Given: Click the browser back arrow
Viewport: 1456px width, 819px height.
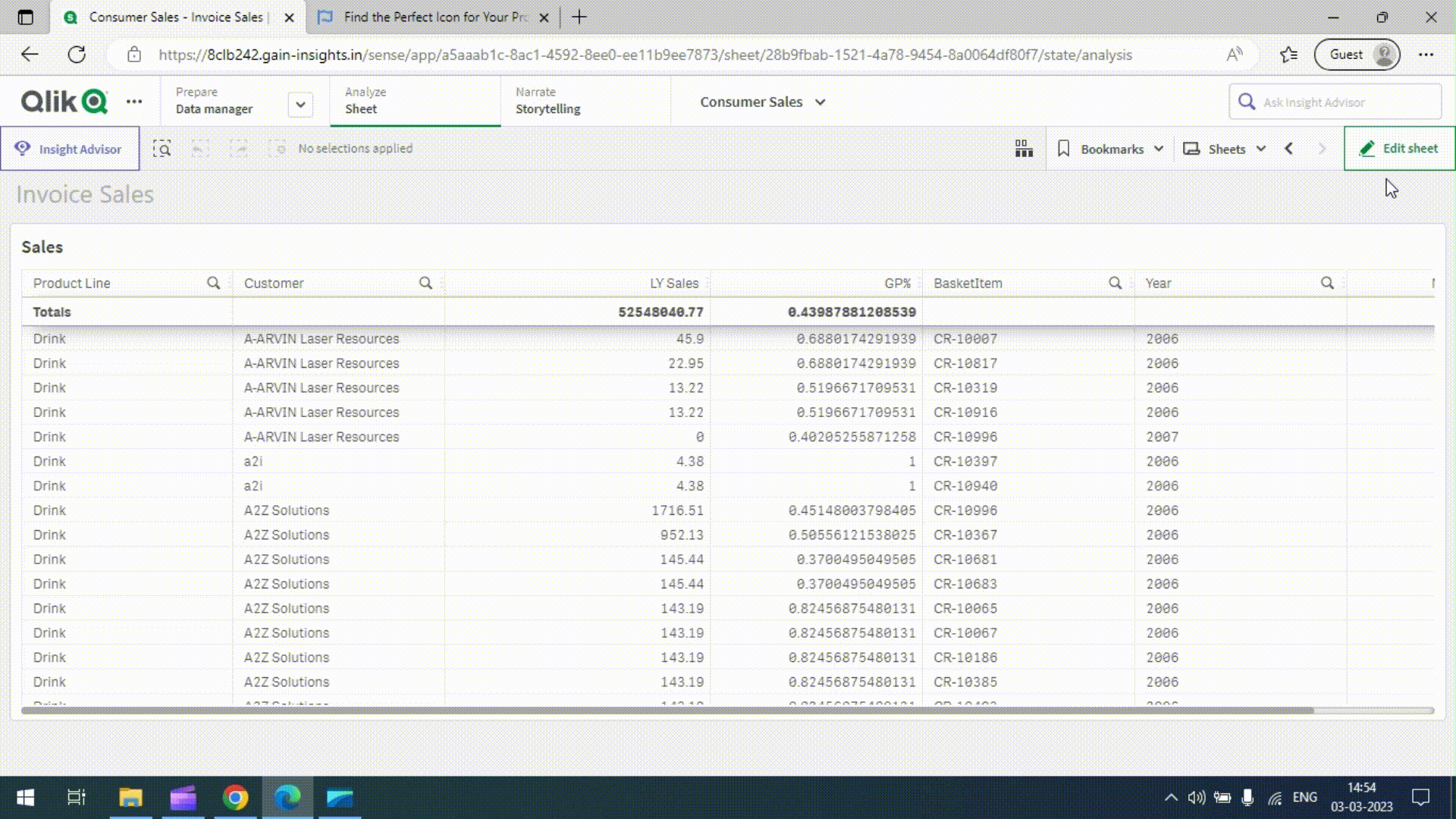Looking at the screenshot, I should (30, 55).
